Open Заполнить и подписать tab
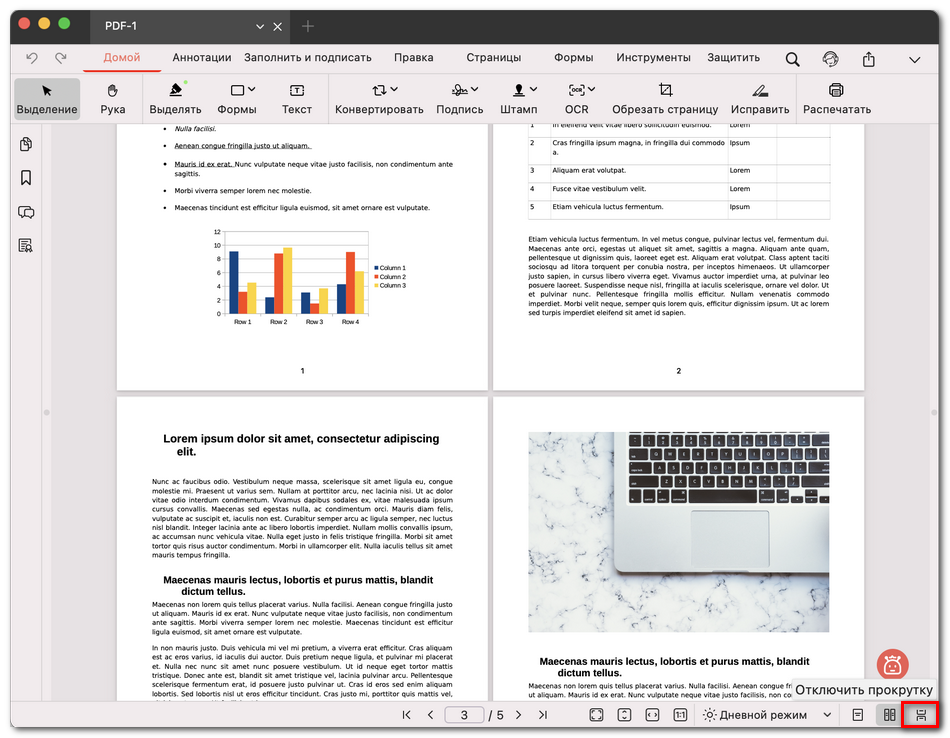Image resolution: width=950 pixels, height=738 pixels. [308, 58]
